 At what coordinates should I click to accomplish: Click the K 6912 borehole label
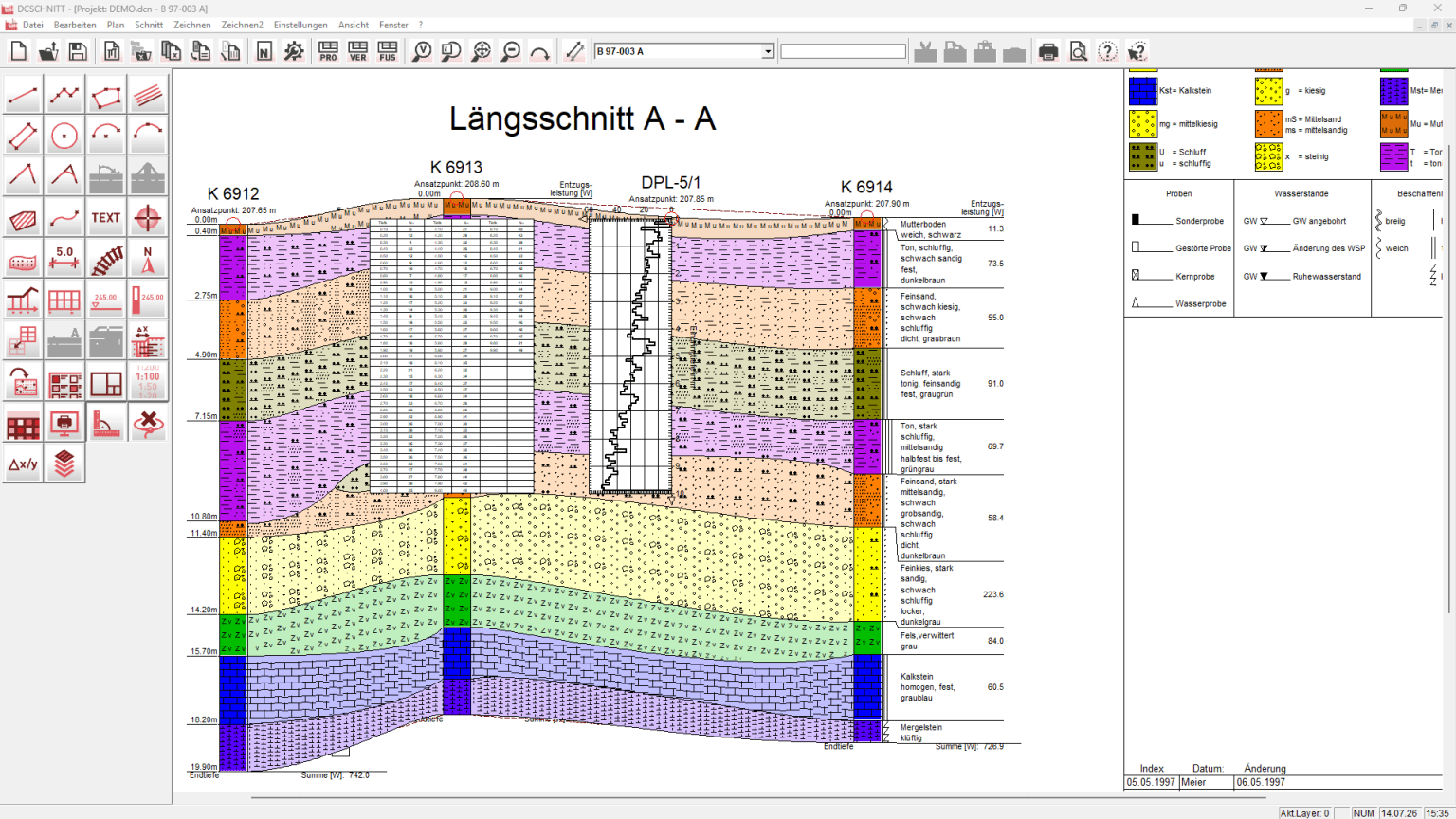[x=233, y=194]
